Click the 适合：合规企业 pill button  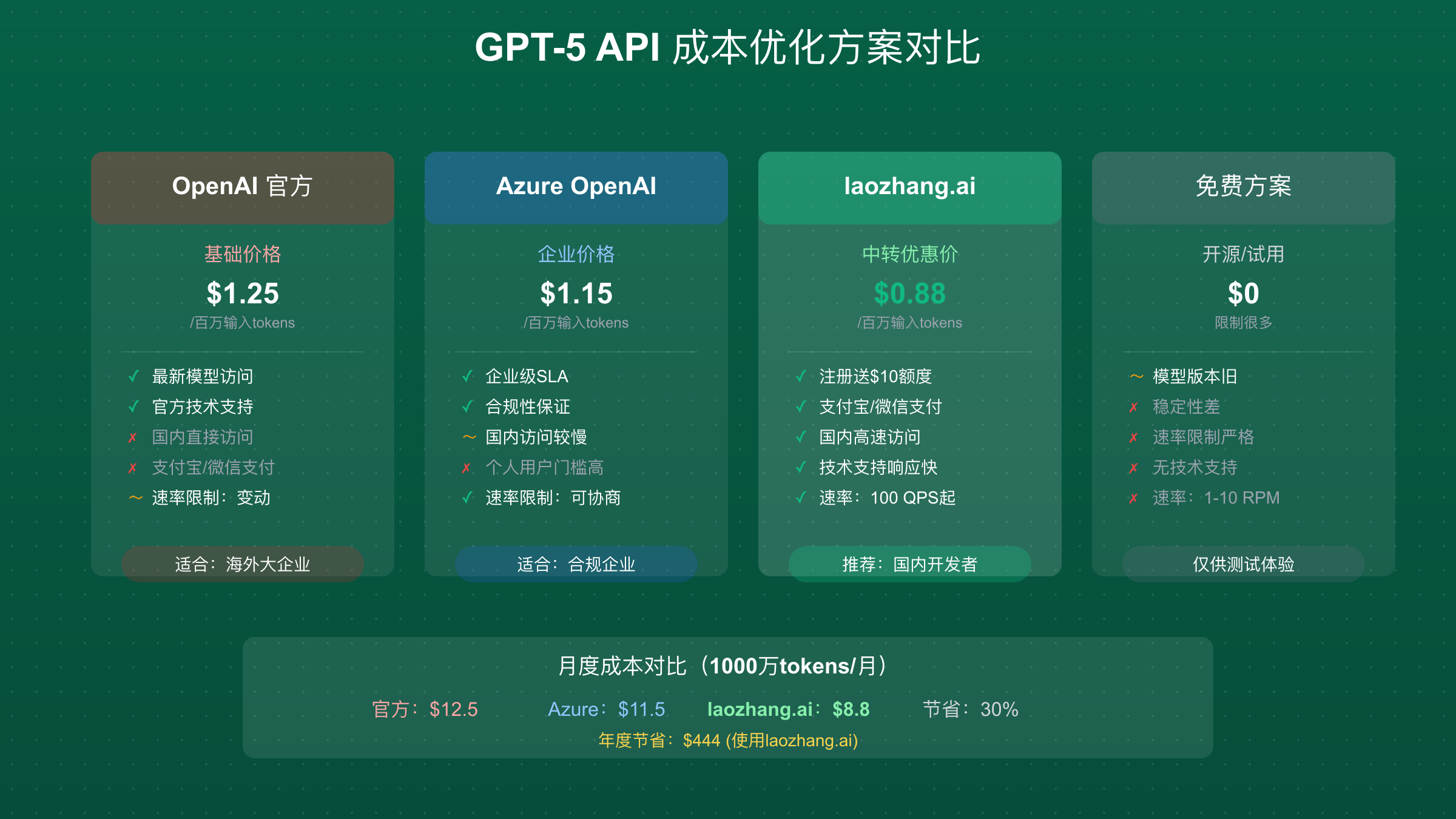576,564
